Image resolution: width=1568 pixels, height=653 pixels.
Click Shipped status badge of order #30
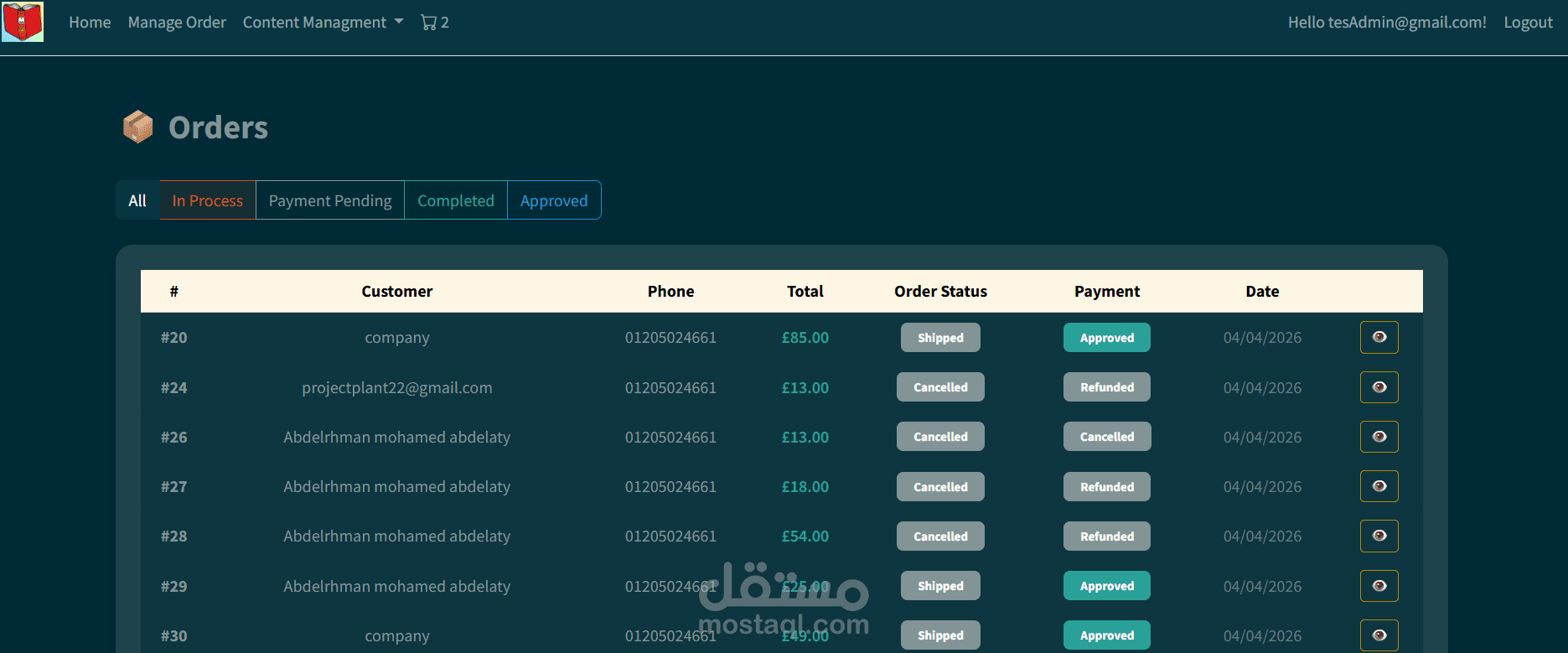[940, 635]
